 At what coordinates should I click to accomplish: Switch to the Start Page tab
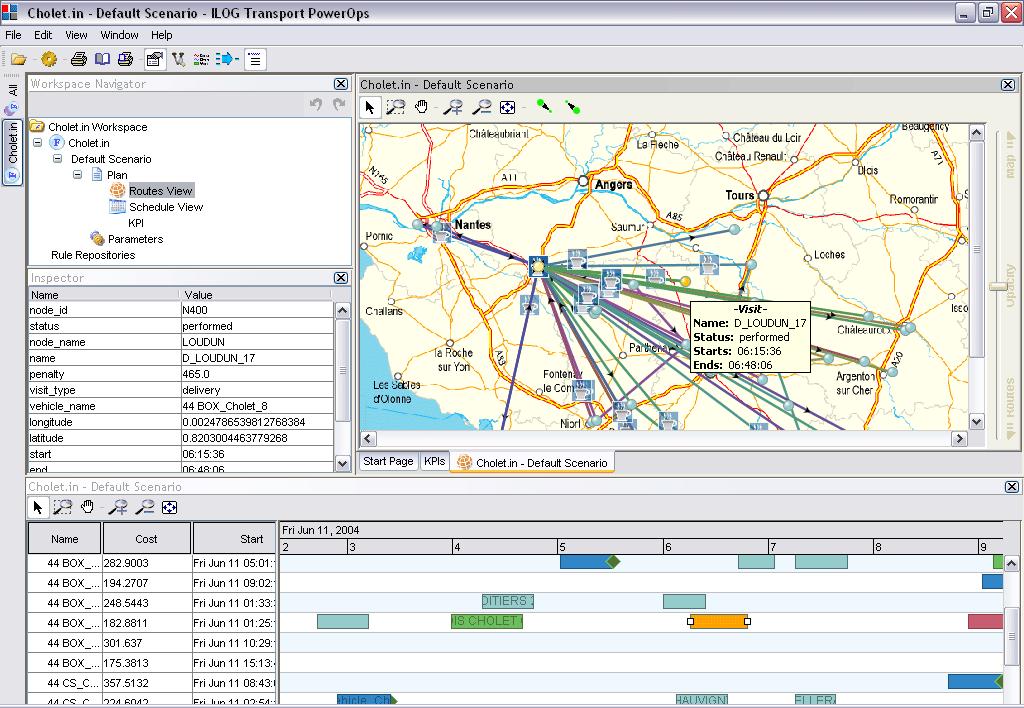[388, 461]
